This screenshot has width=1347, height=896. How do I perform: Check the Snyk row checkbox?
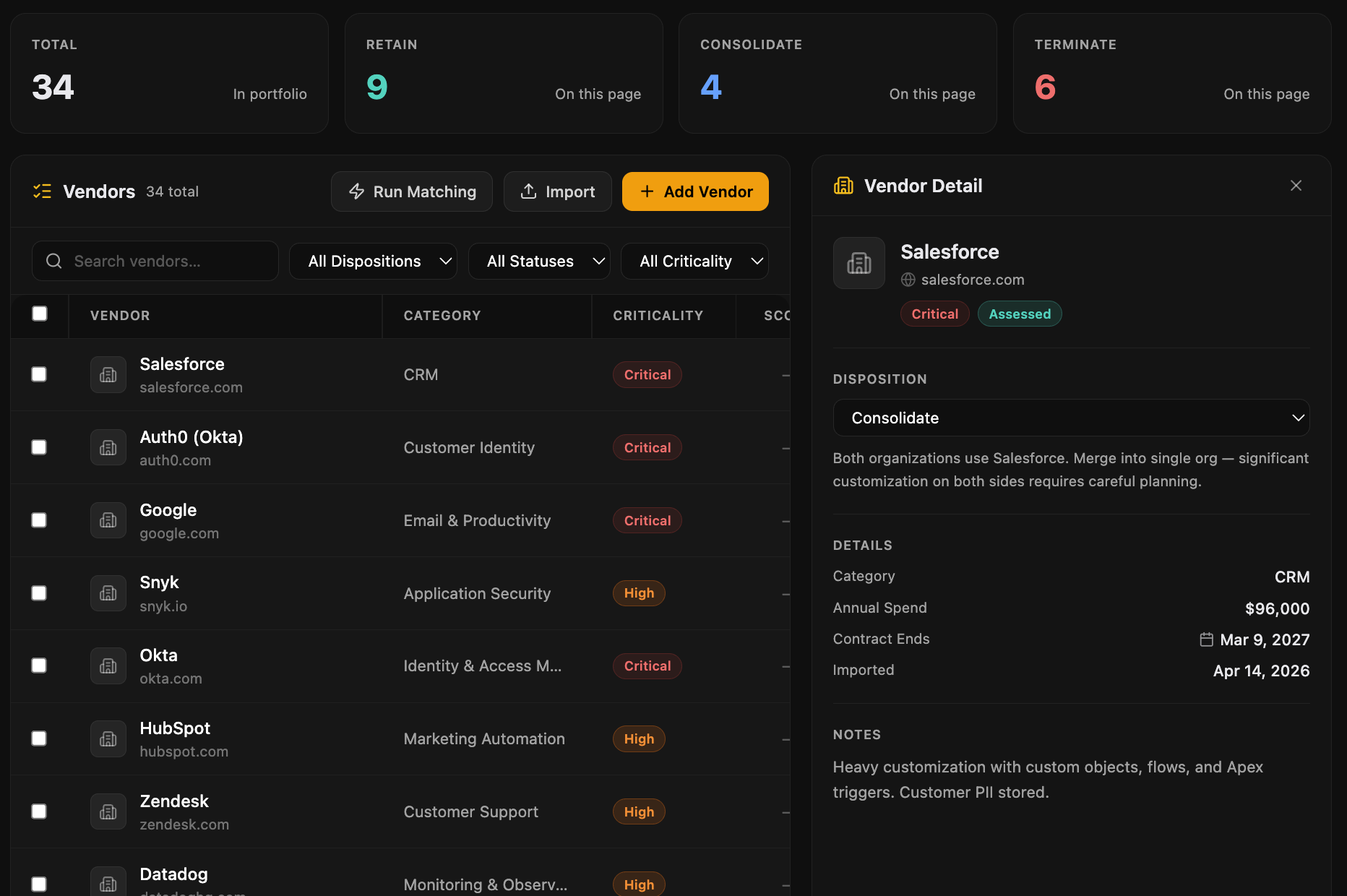(x=39, y=593)
